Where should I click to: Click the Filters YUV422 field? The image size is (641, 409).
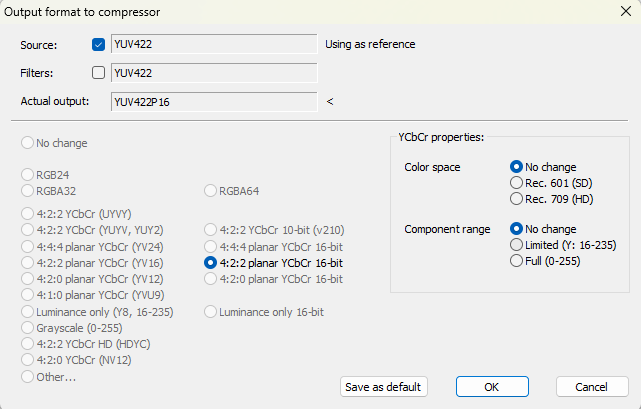214,72
